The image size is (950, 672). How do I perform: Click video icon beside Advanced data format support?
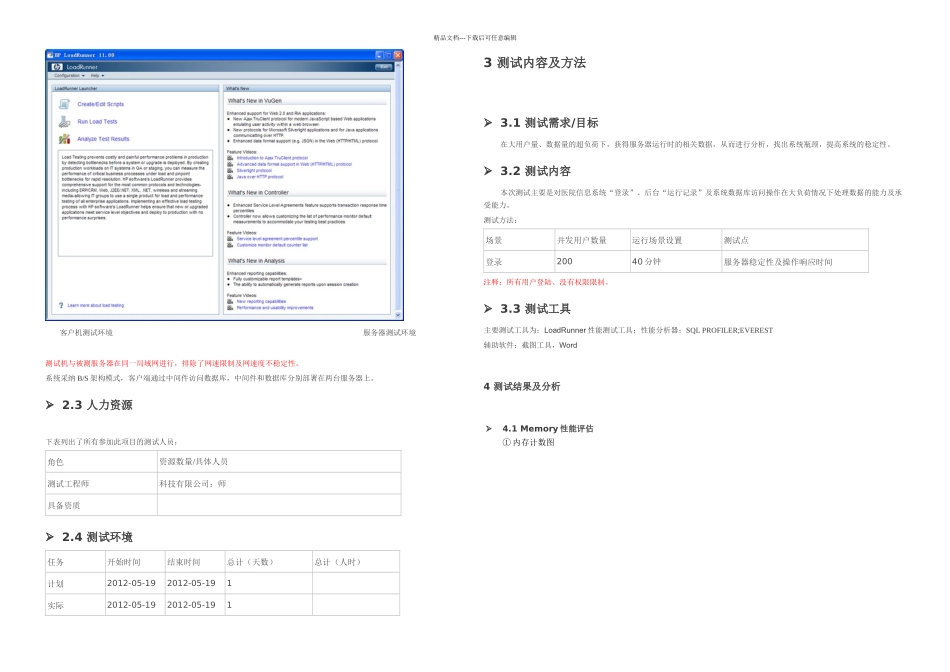coord(230,164)
